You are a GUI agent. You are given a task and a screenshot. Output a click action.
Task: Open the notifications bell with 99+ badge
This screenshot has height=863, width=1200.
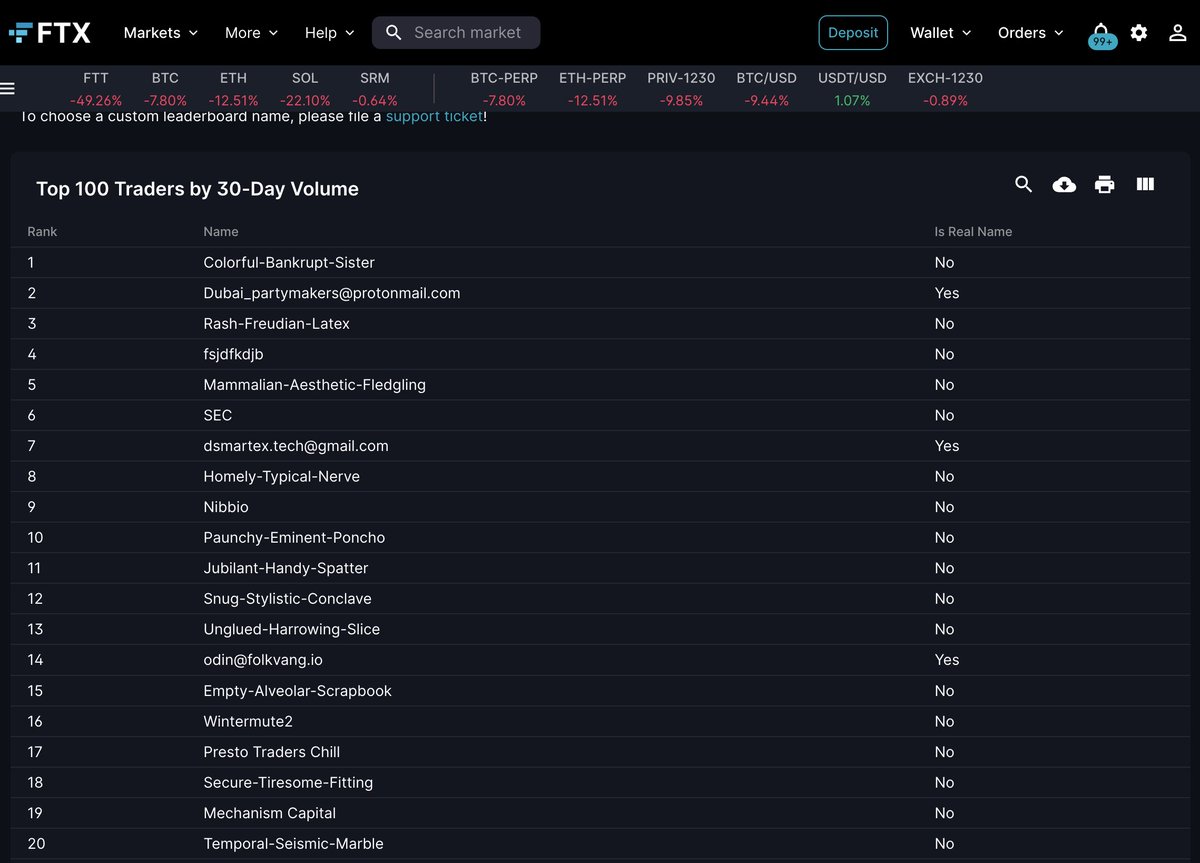coord(1101,34)
